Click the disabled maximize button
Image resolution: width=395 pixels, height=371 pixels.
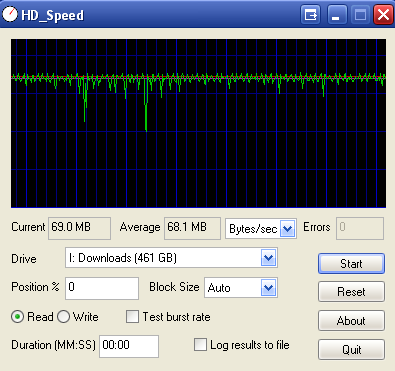[360, 15]
